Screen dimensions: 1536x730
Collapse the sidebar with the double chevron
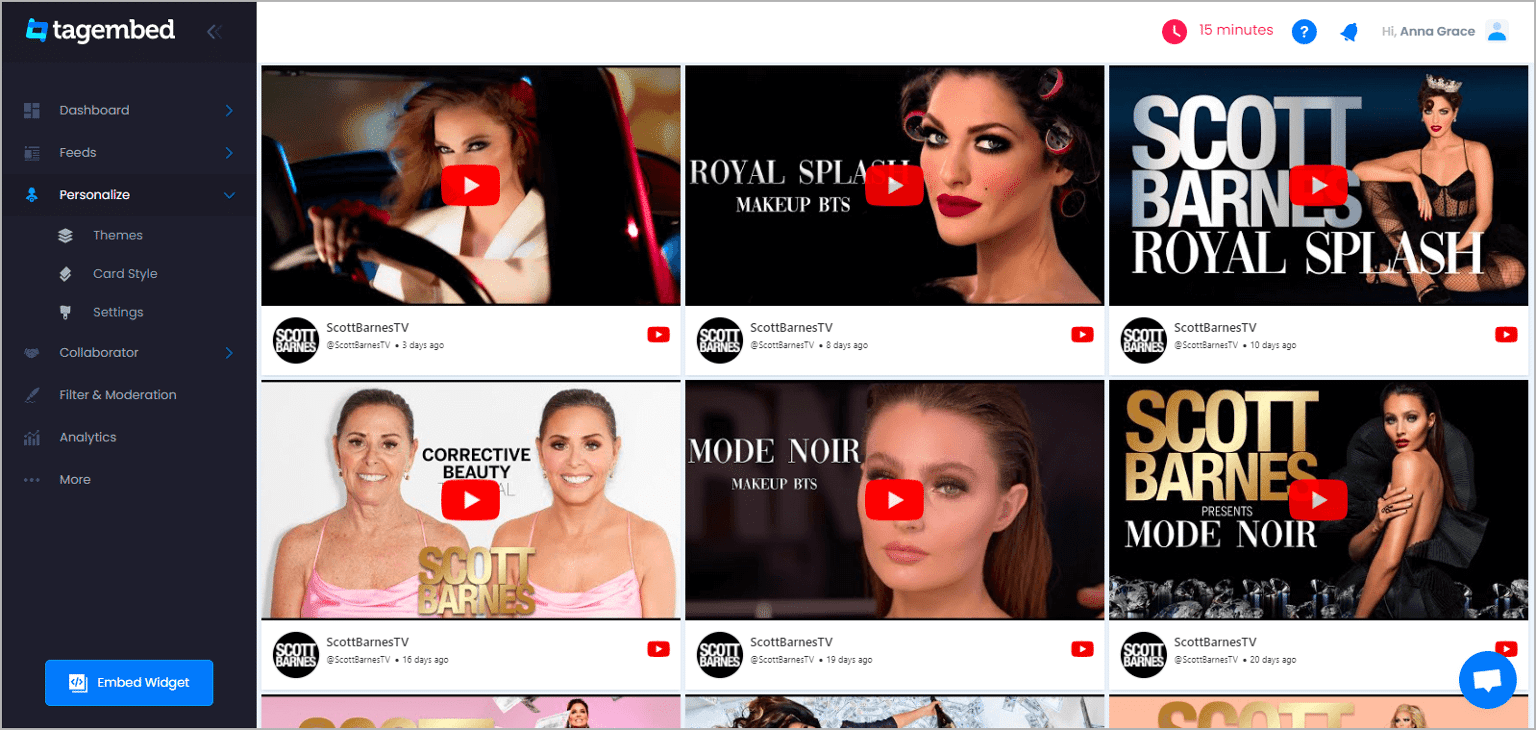point(214,31)
